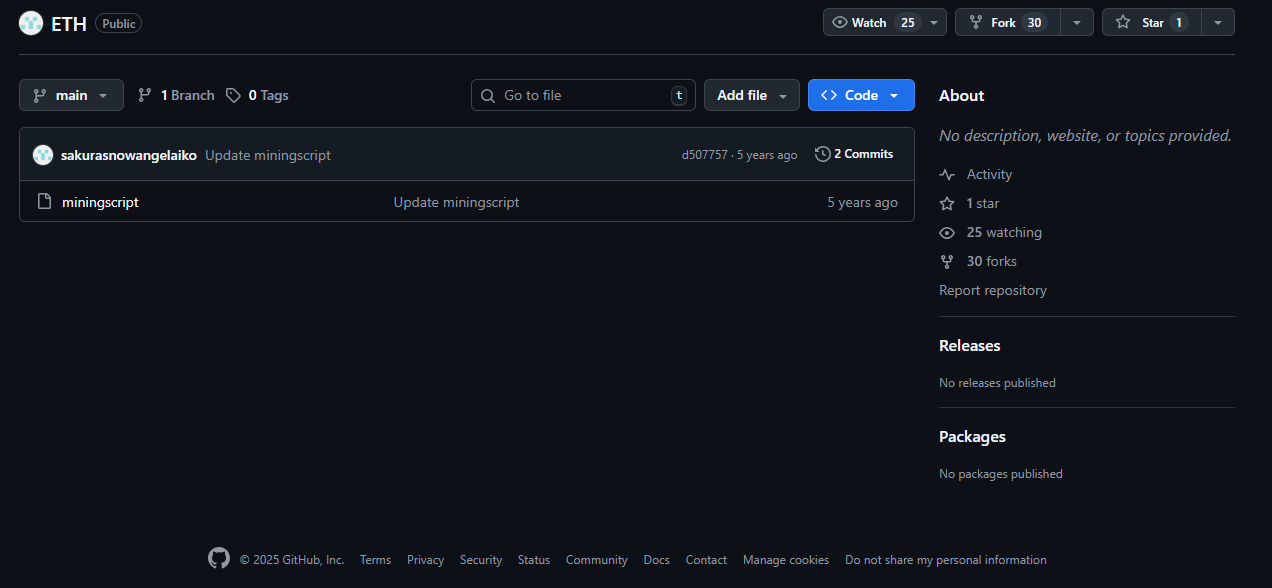1272x588 pixels.
Task: Click the search magnifier icon
Action: [x=488, y=96]
